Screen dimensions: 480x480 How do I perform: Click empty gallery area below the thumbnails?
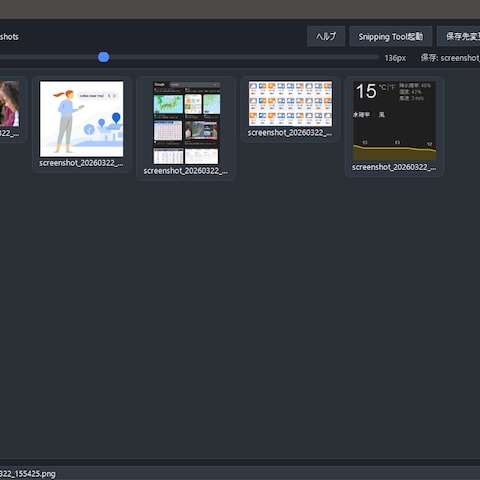pos(240,317)
